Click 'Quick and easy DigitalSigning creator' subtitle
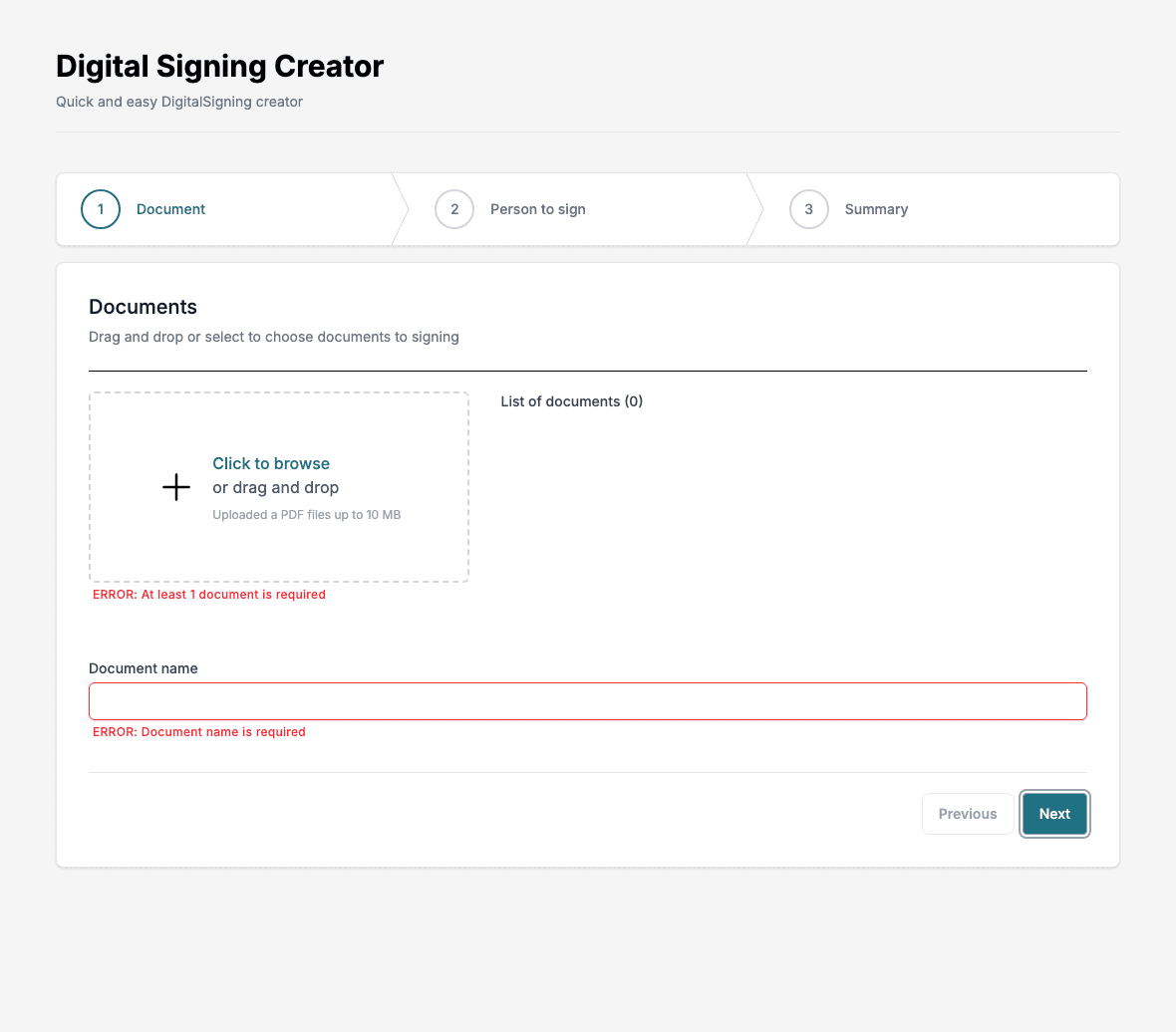This screenshot has width=1176, height=1032. coord(179,102)
